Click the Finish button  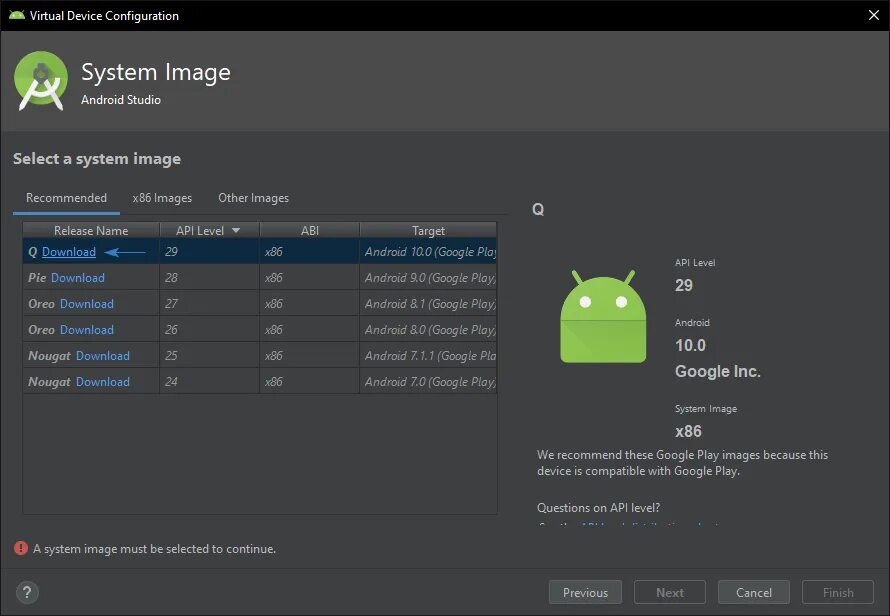pyautogui.click(x=838, y=592)
